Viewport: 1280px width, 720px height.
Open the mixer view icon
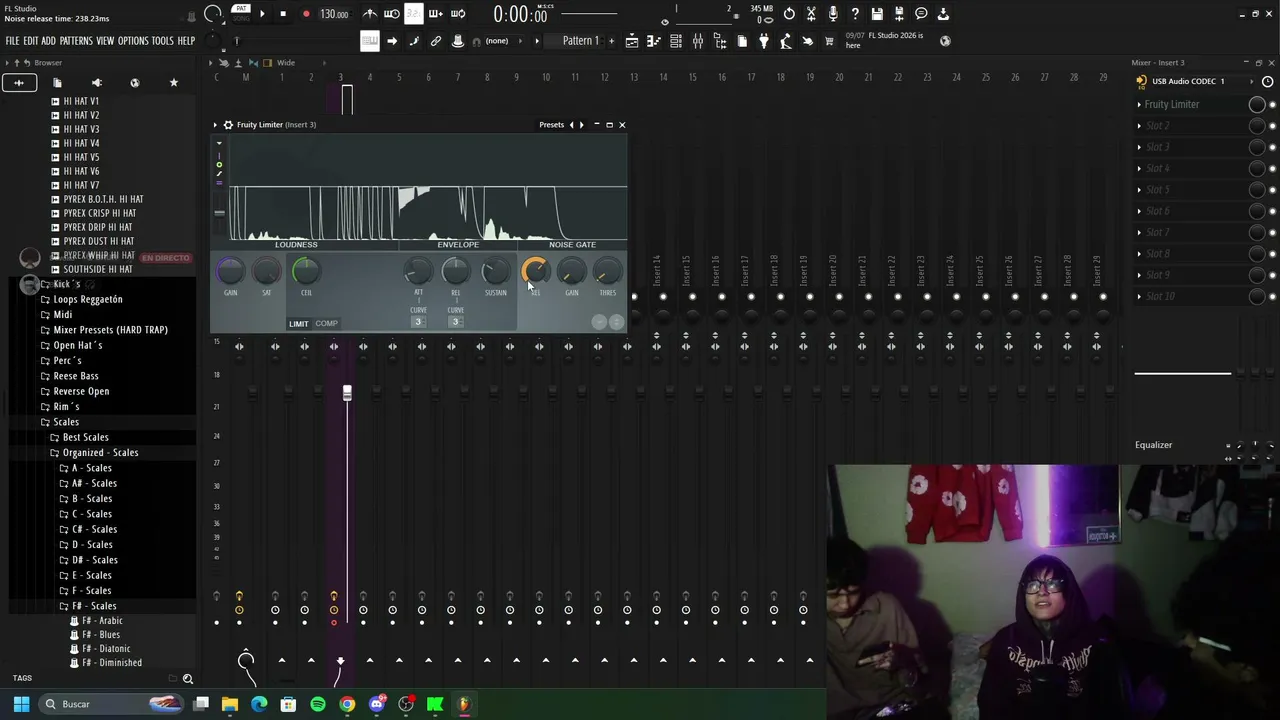[x=698, y=41]
